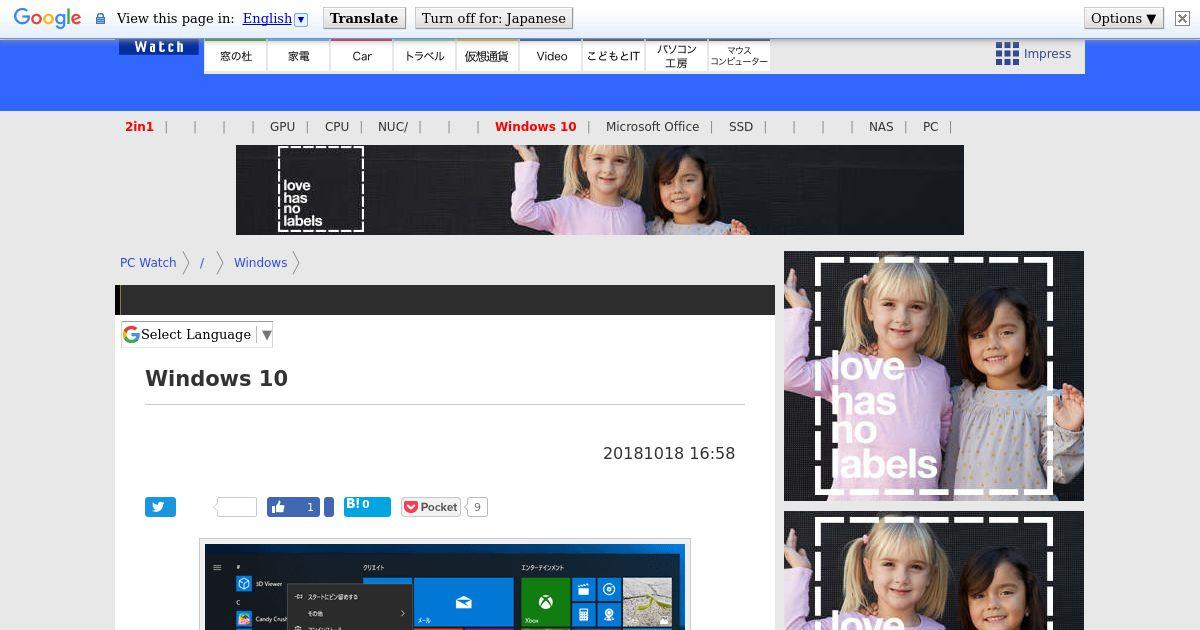1200x630 pixels.
Task: Open the English language dropdown in translate bar
Action: (x=275, y=18)
